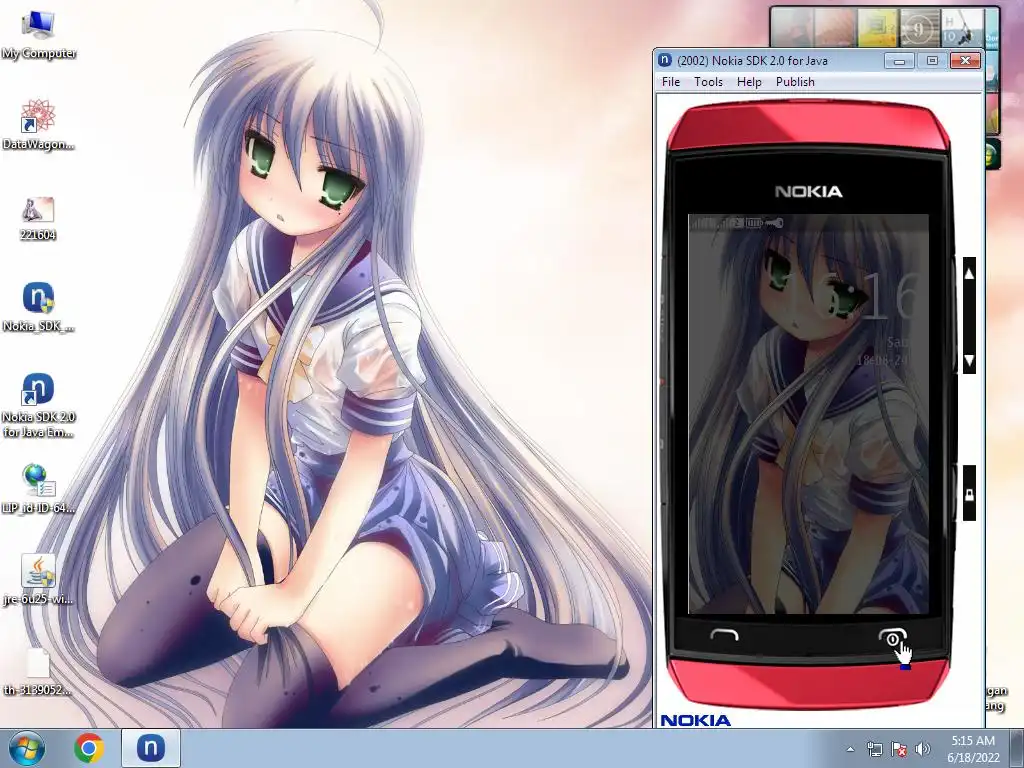Minimize the Nokia SDK window
The height and width of the screenshot is (768, 1024).
[899, 61]
